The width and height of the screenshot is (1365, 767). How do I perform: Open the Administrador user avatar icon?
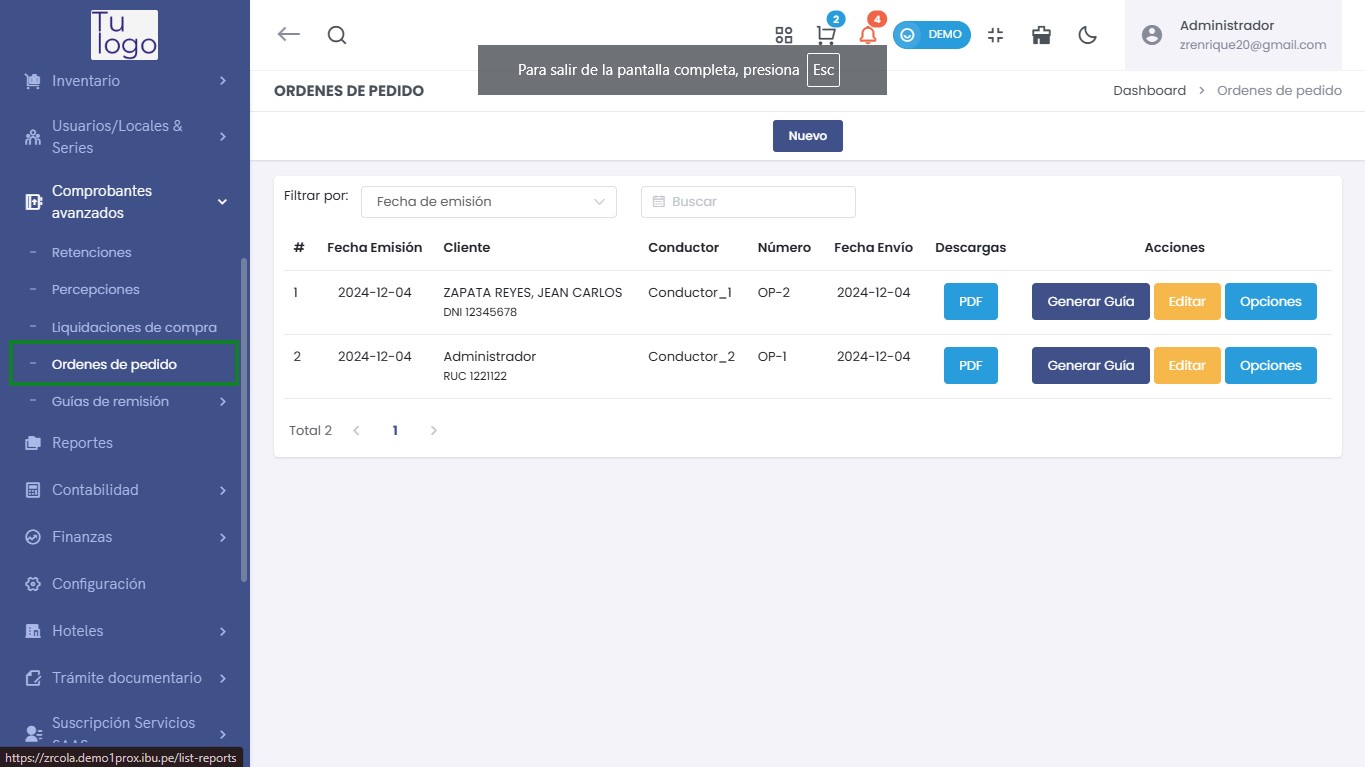click(x=1152, y=35)
